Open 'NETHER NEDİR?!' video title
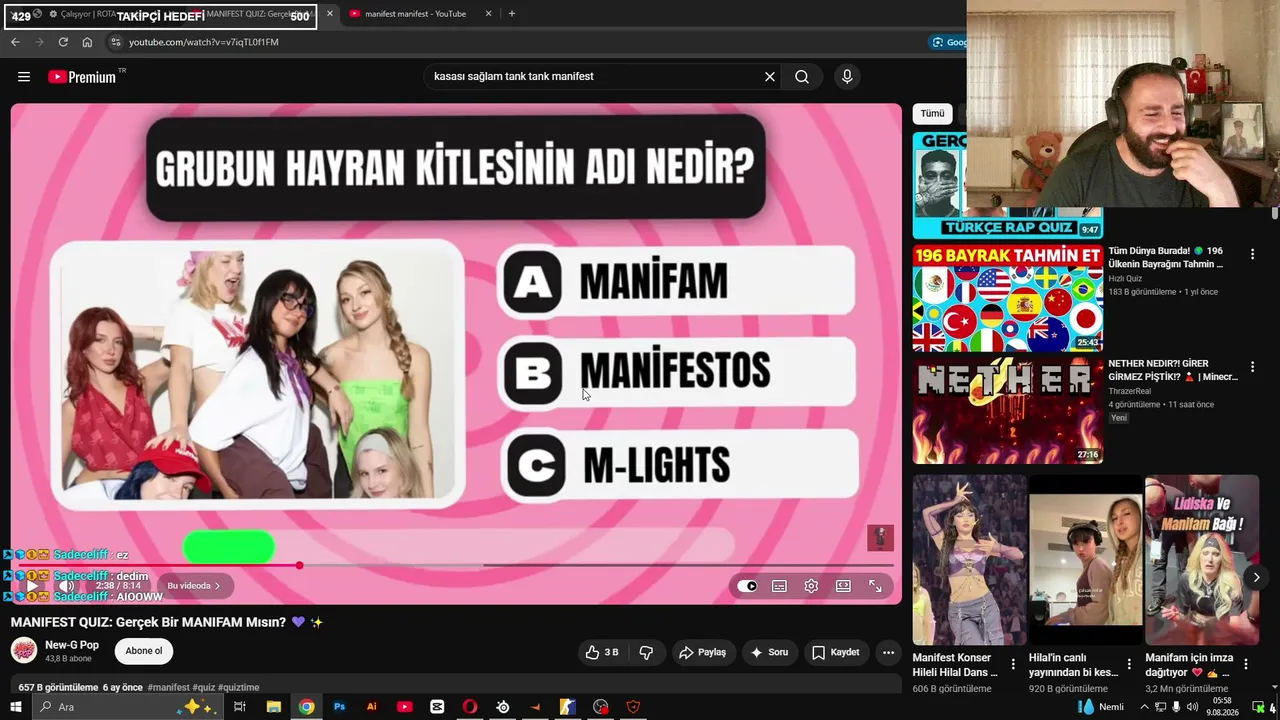This screenshot has height=720, width=1280. pyautogui.click(x=1173, y=370)
